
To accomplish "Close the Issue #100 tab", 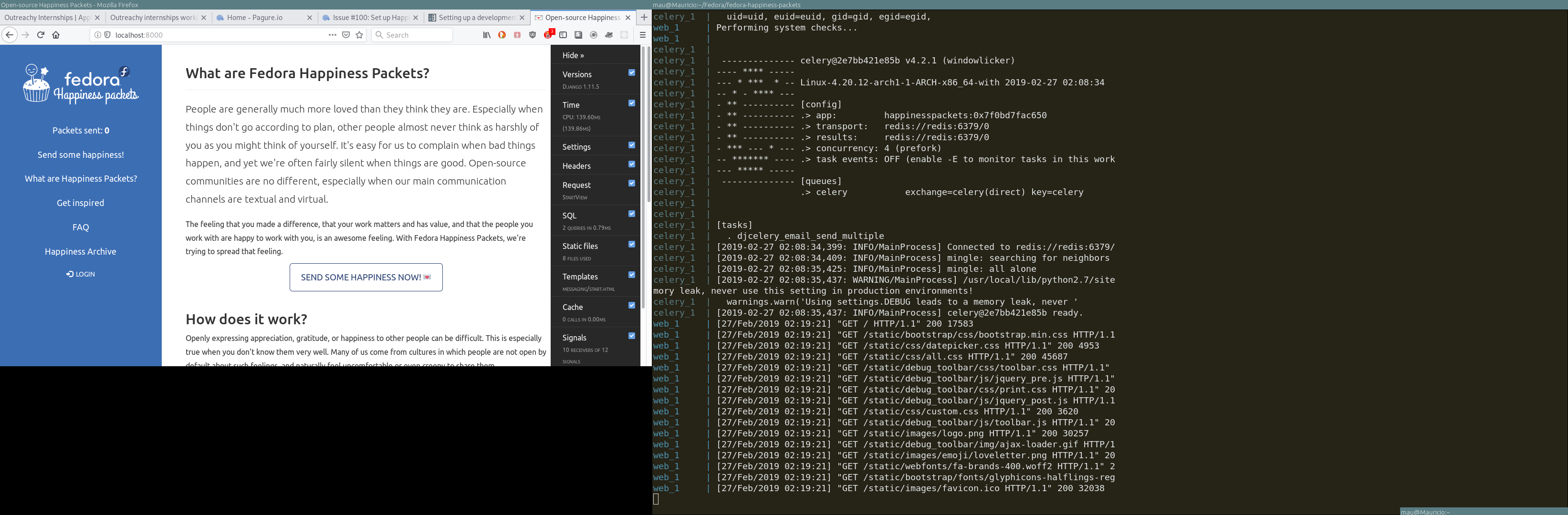I will pos(416,18).
